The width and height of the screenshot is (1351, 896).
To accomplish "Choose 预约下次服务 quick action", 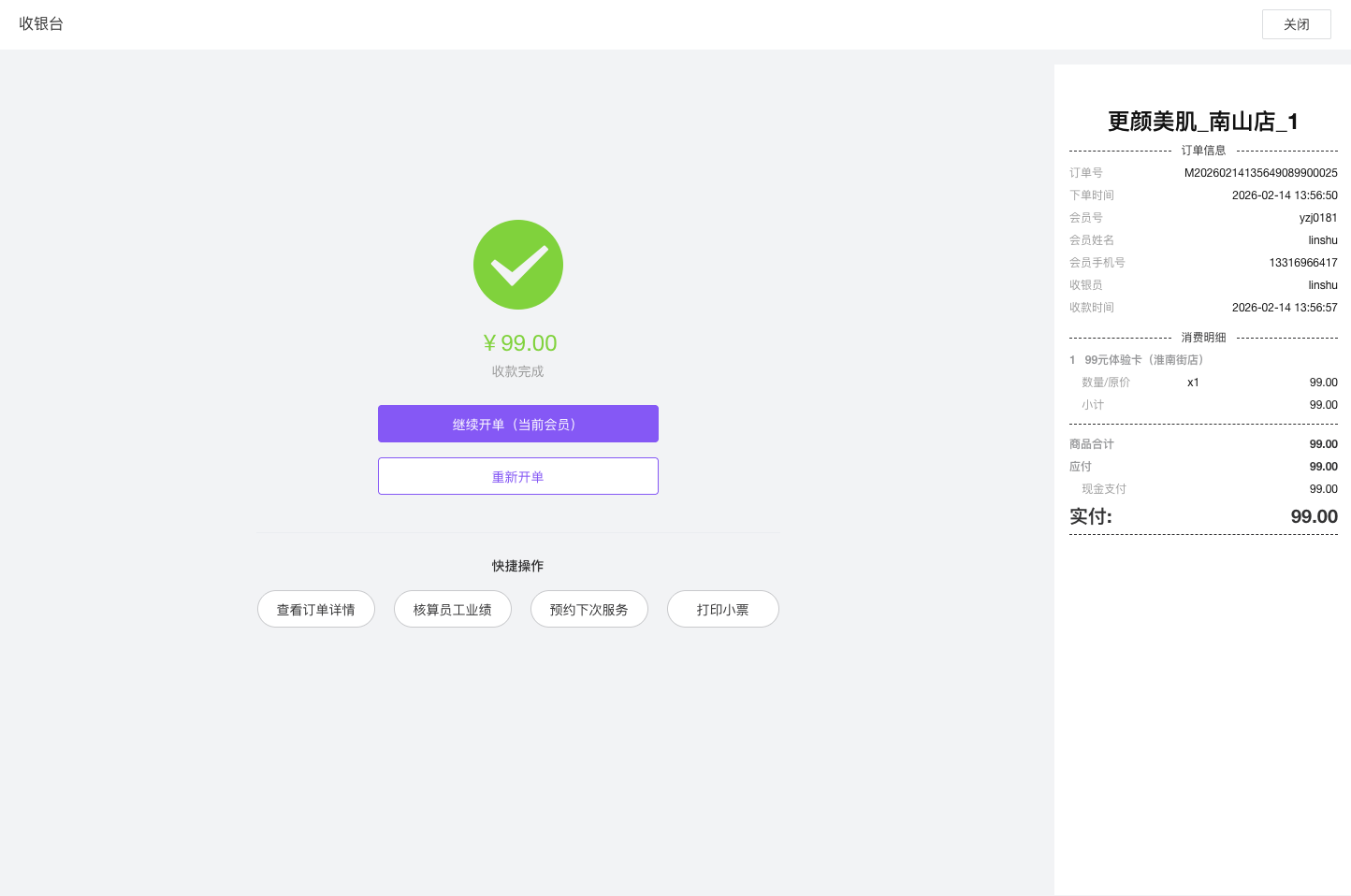I will tap(588, 609).
